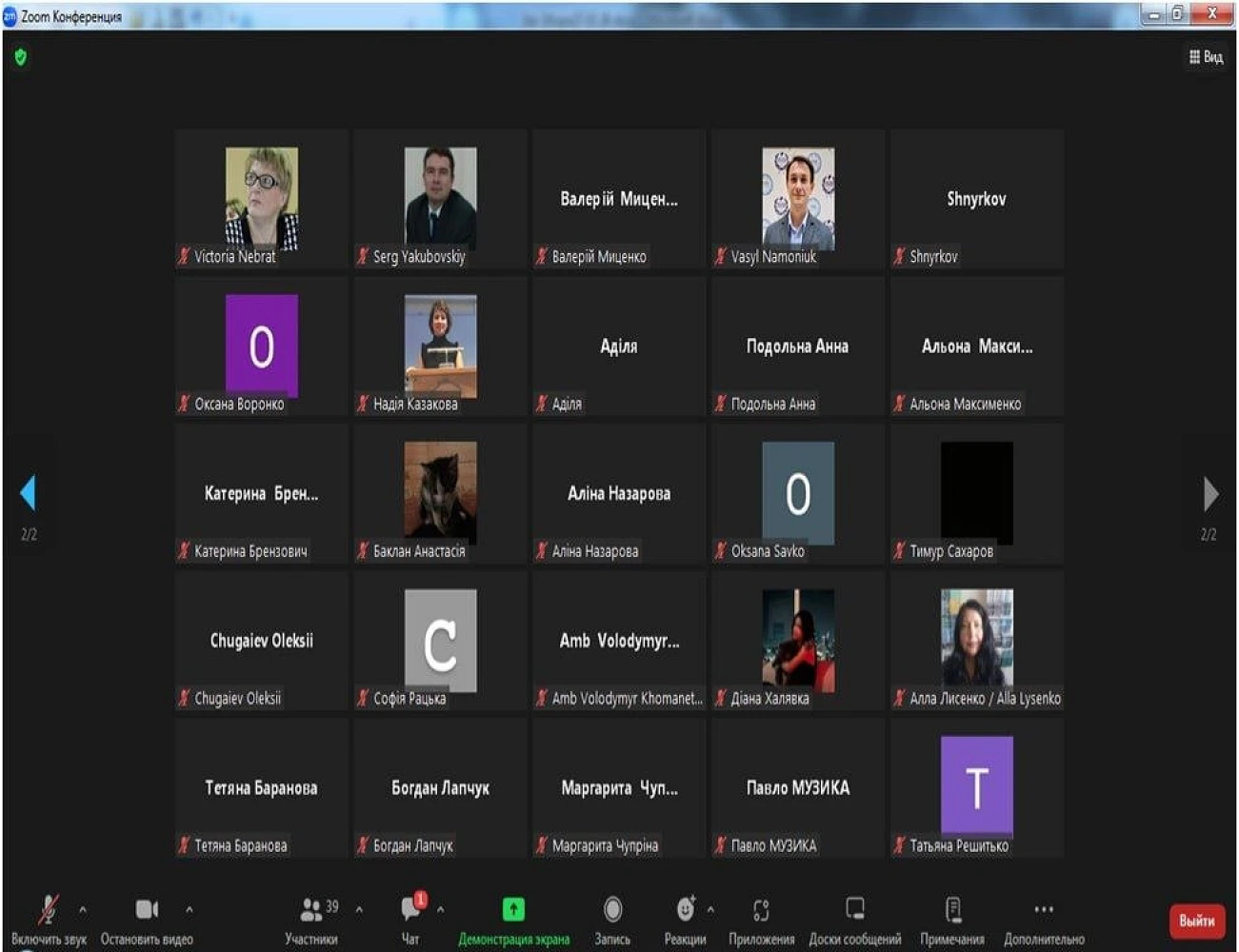Open Доски сообщений whiteboards icon
This screenshot has height=952, width=1239.
pos(855,910)
